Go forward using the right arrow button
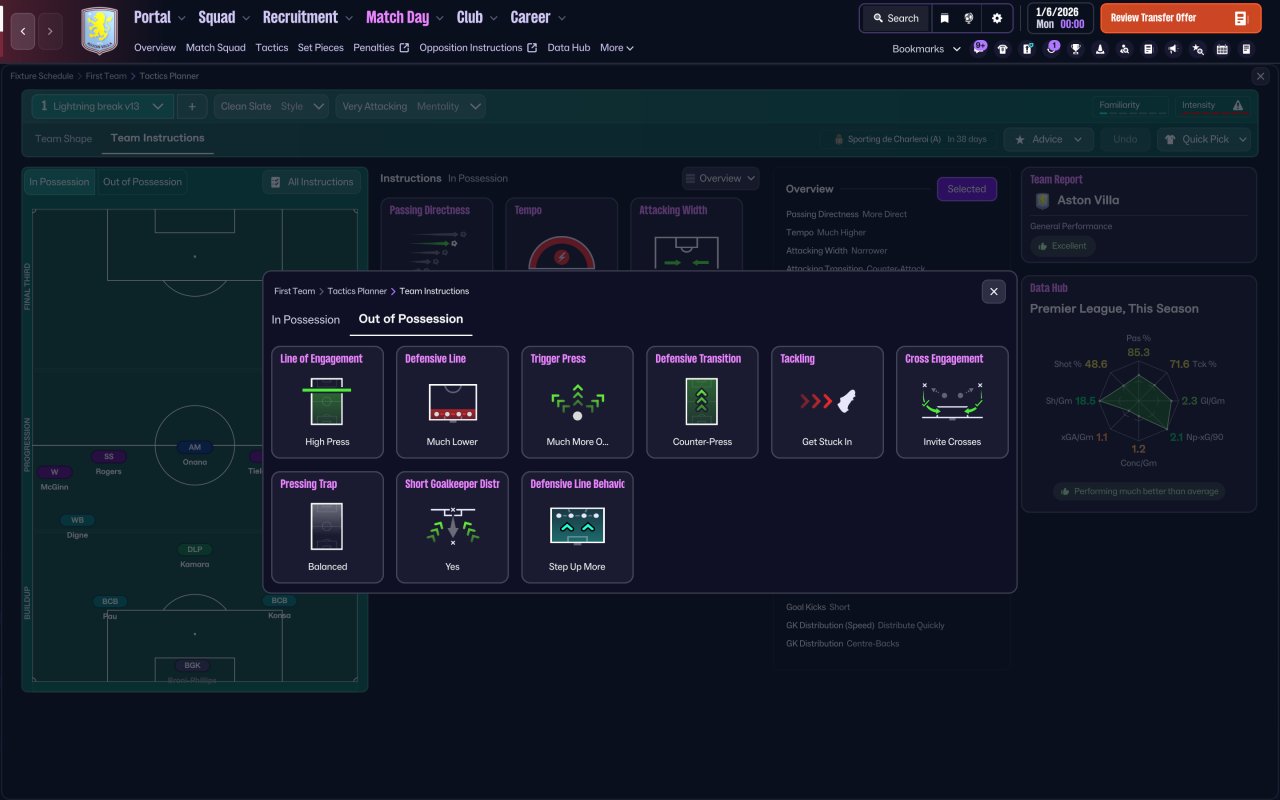 pyautogui.click(x=50, y=31)
